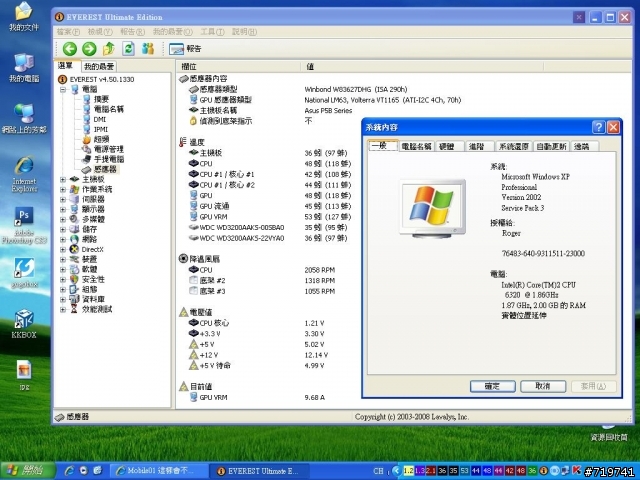Click 取消 in 系統內容 dialog

543,386
